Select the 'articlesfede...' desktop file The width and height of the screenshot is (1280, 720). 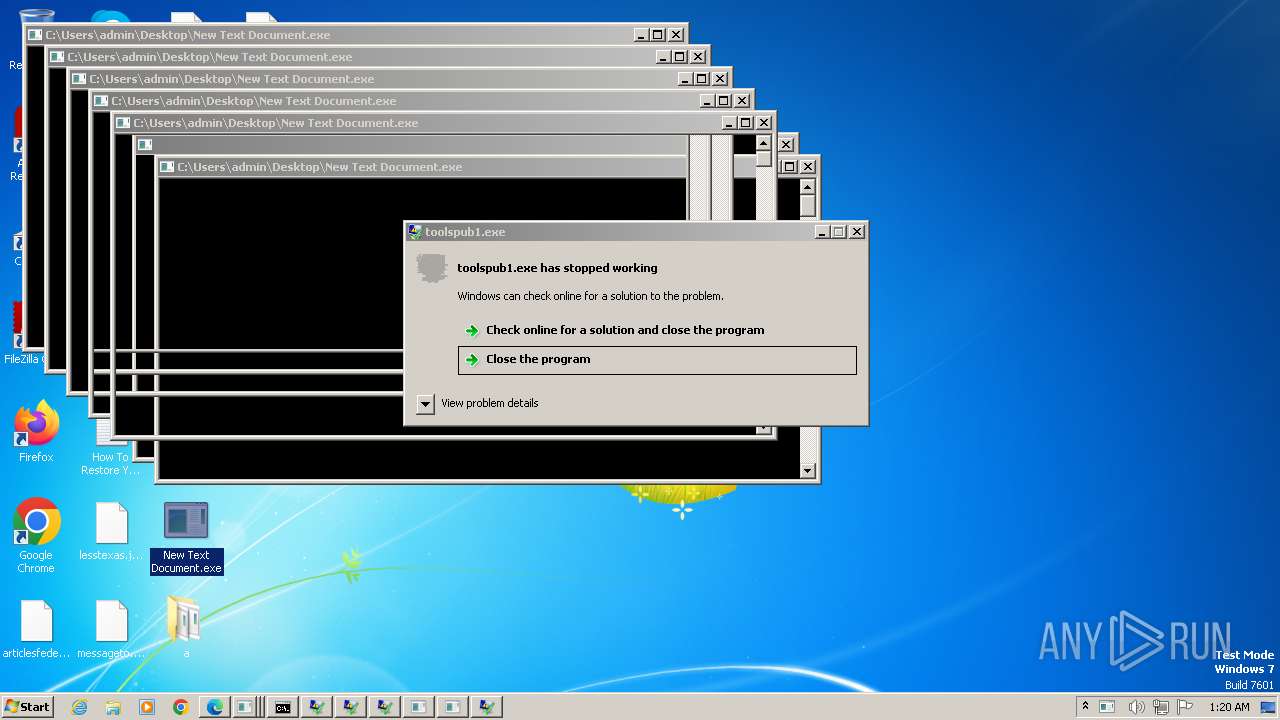click(36, 630)
